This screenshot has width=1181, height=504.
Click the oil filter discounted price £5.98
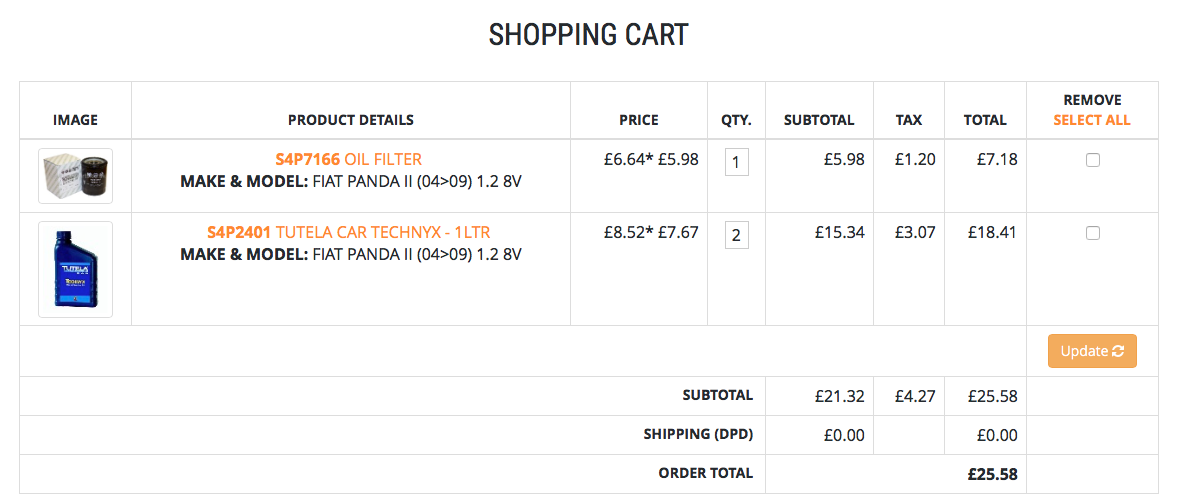pyautogui.click(x=679, y=160)
